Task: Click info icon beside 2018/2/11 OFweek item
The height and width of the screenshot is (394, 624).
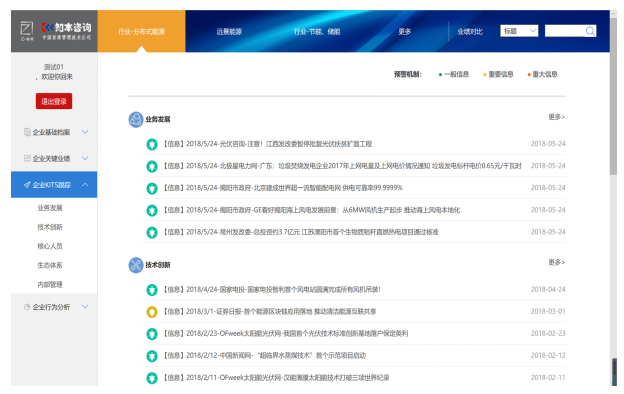Action: pos(152,378)
